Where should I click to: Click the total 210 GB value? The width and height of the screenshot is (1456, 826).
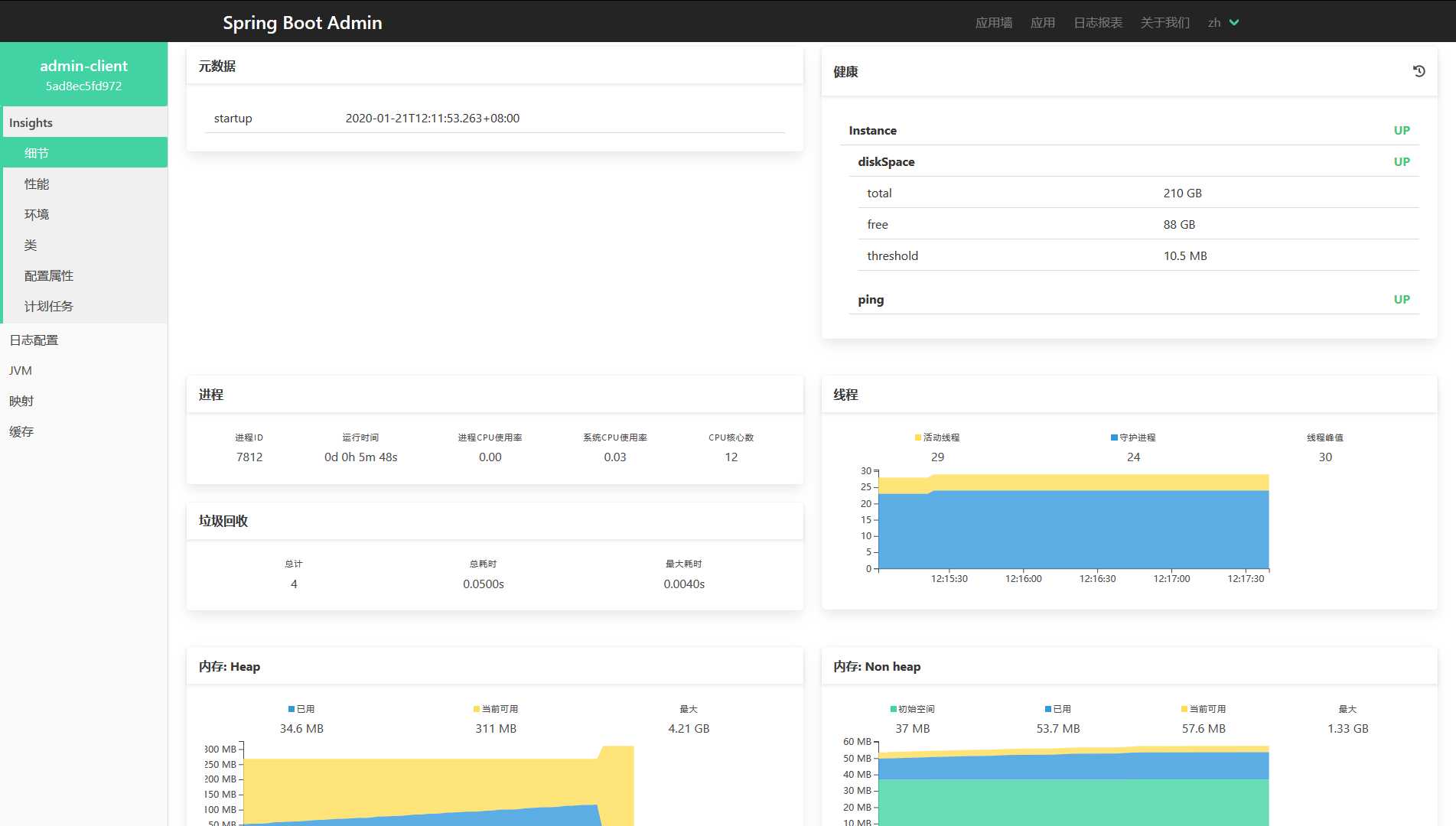(x=1182, y=193)
